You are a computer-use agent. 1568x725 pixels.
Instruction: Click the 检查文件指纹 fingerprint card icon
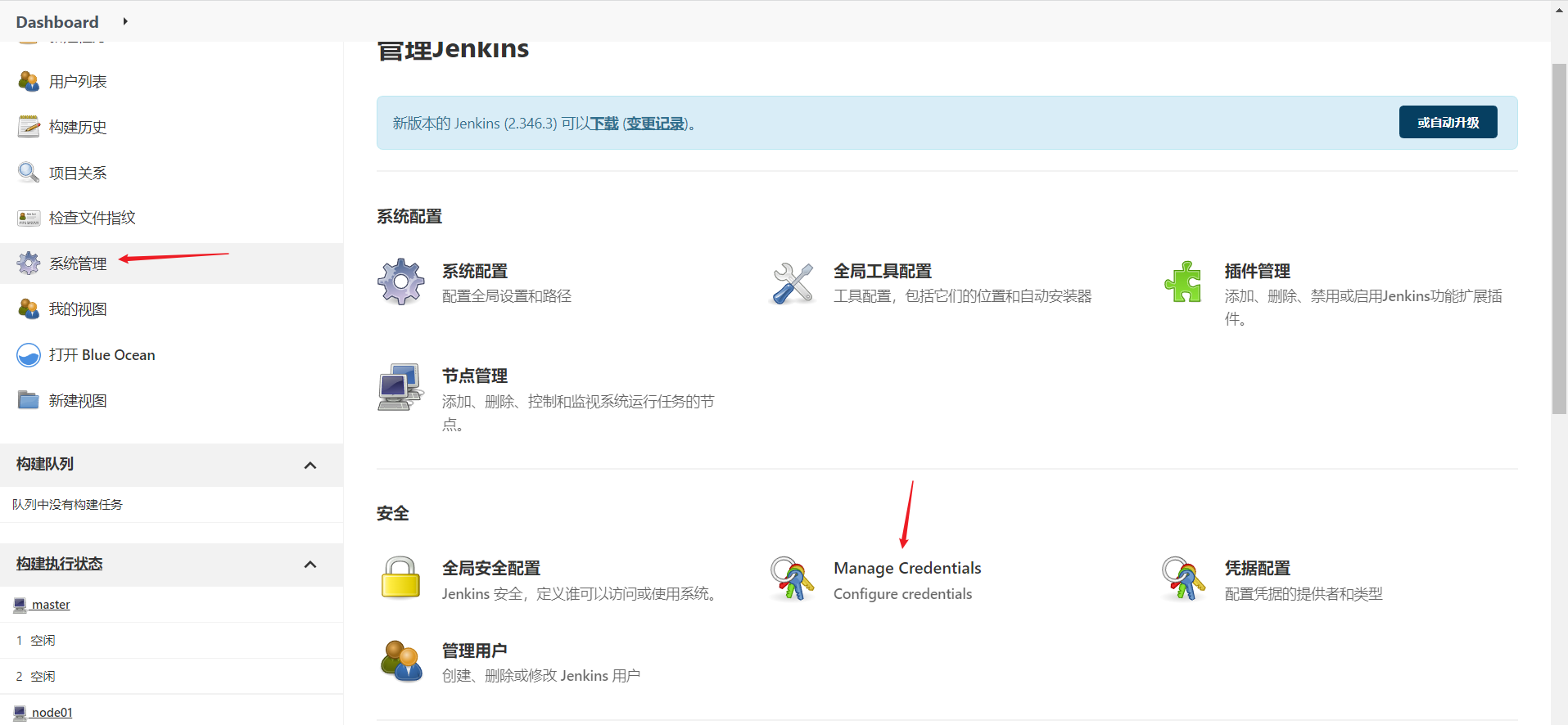29,218
